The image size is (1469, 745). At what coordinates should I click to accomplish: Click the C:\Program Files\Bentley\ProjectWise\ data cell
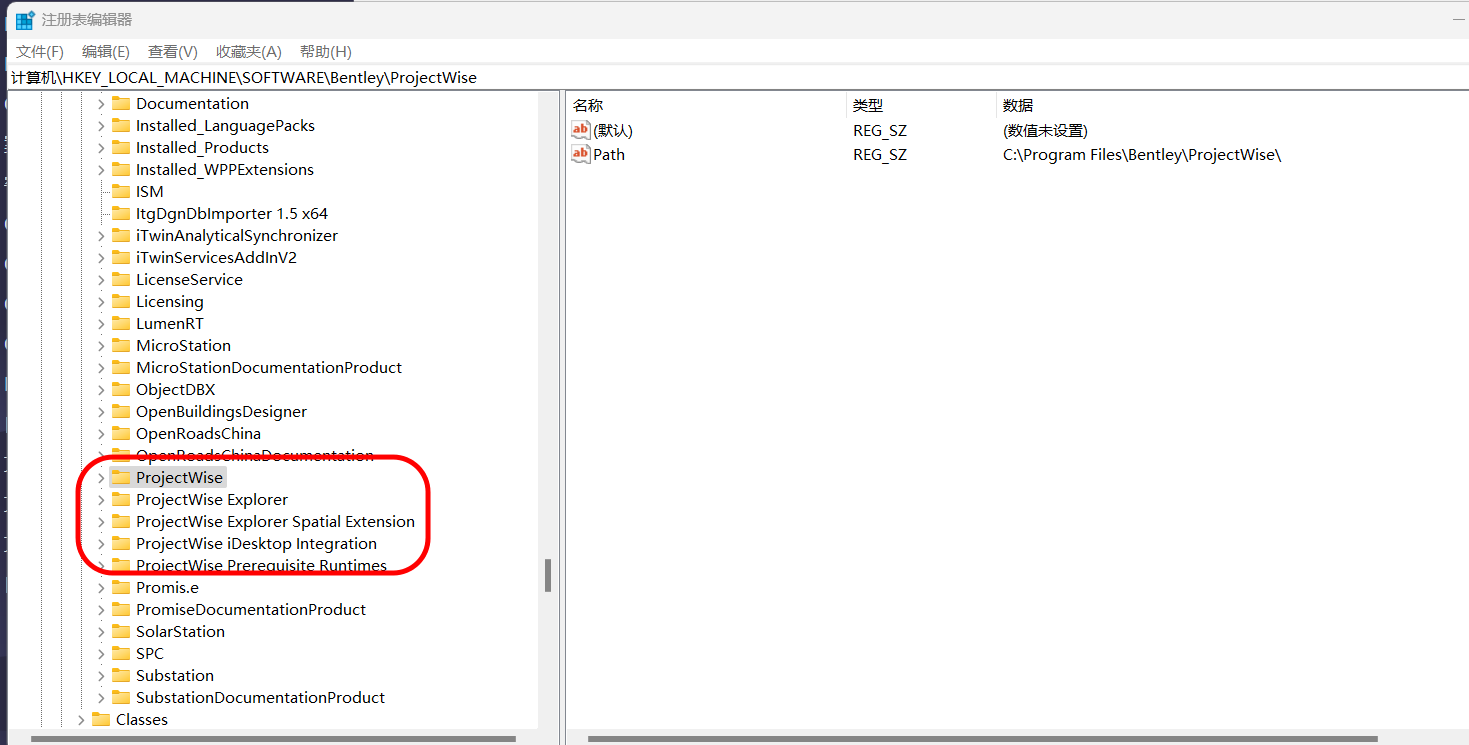pyautogui.click(x=1142, y=154)
